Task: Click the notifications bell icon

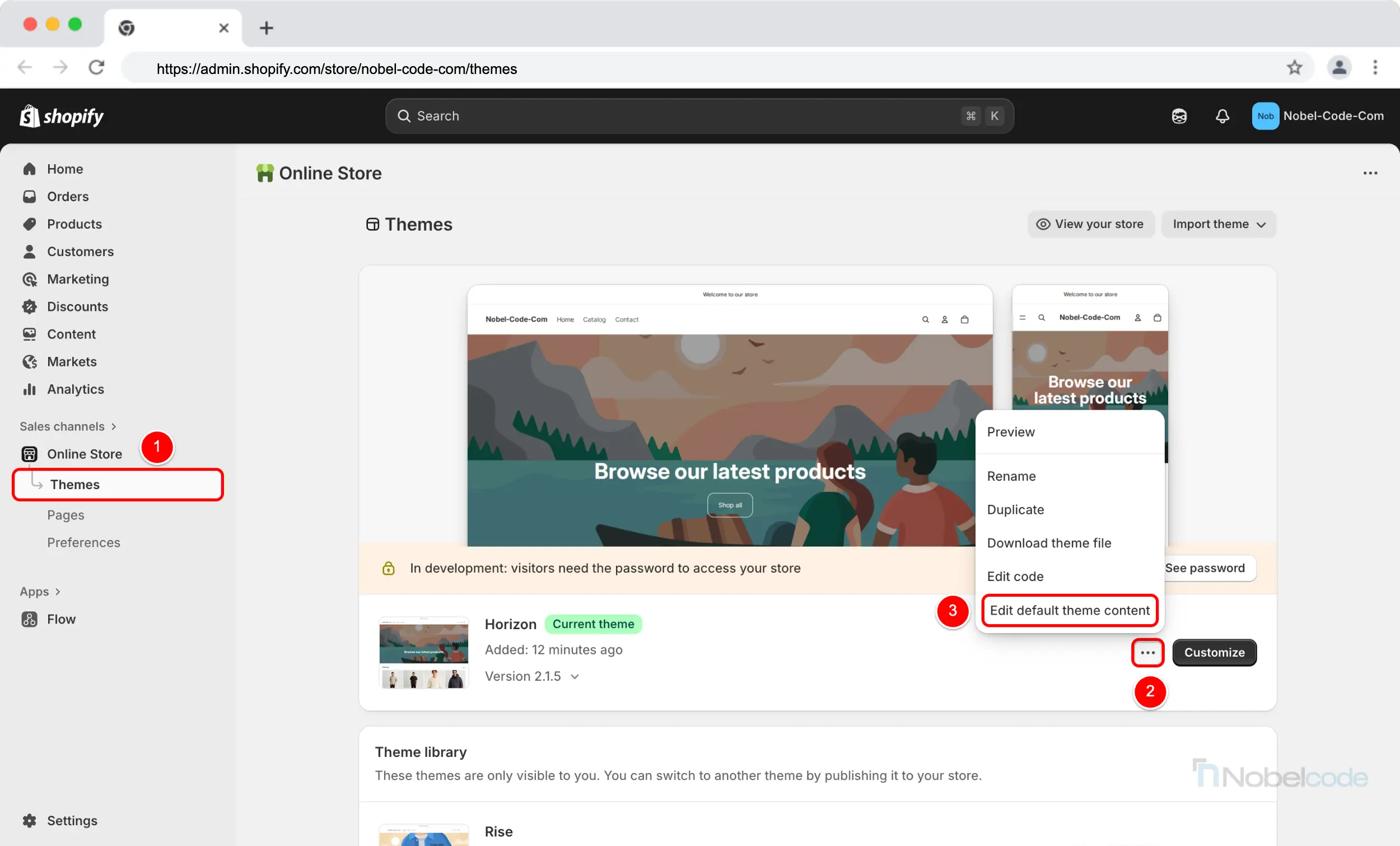Action: pyautogui.click(x=1222, y=116)
